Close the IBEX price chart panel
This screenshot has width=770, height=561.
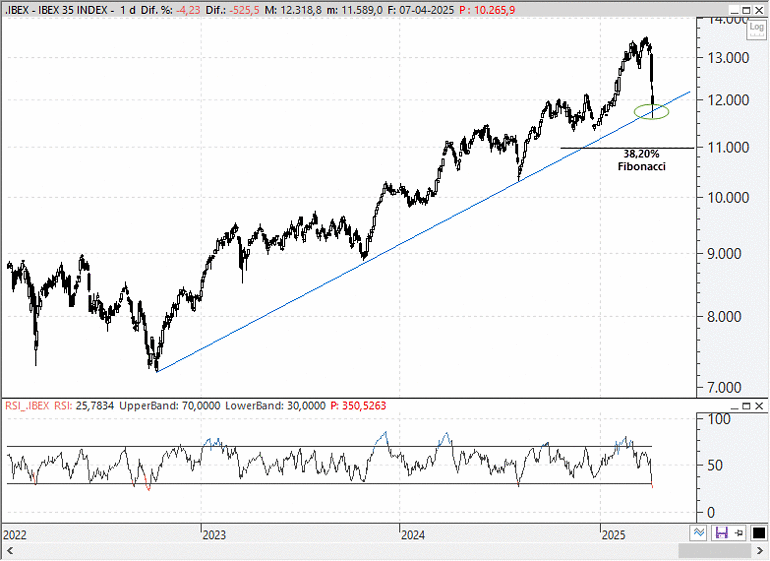pos(759,10)
